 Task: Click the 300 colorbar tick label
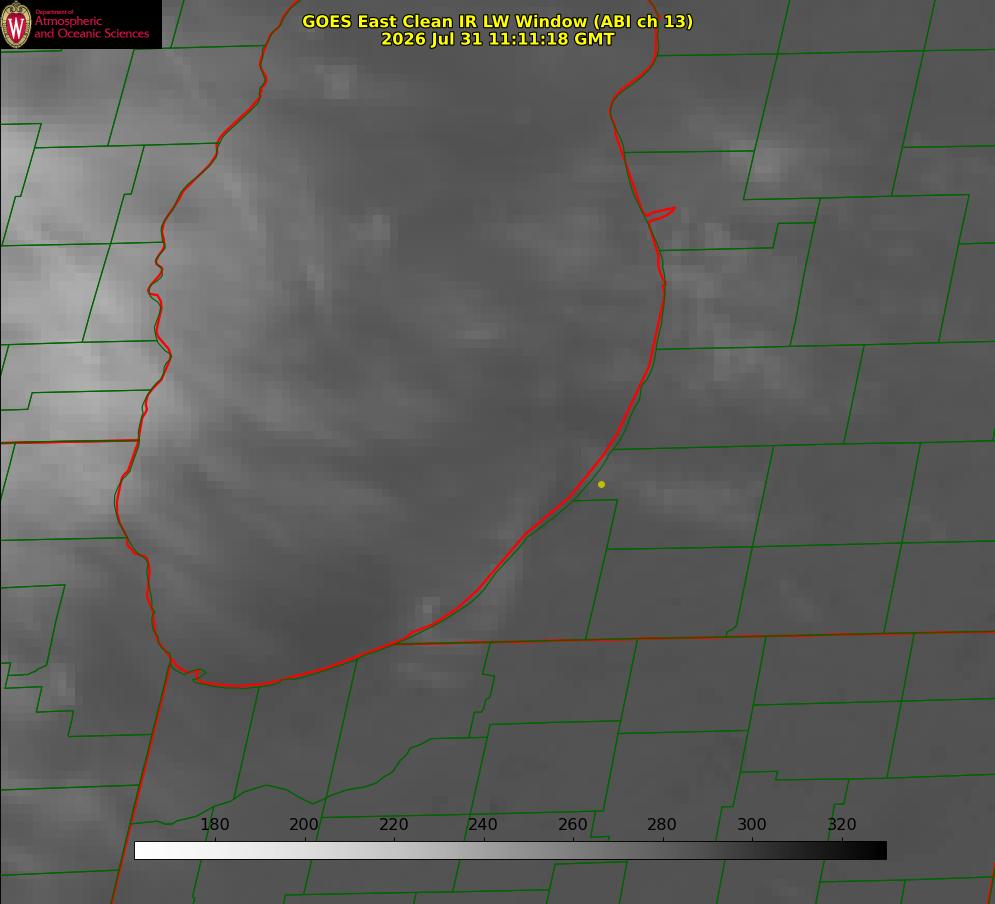[x=752, y=824]
